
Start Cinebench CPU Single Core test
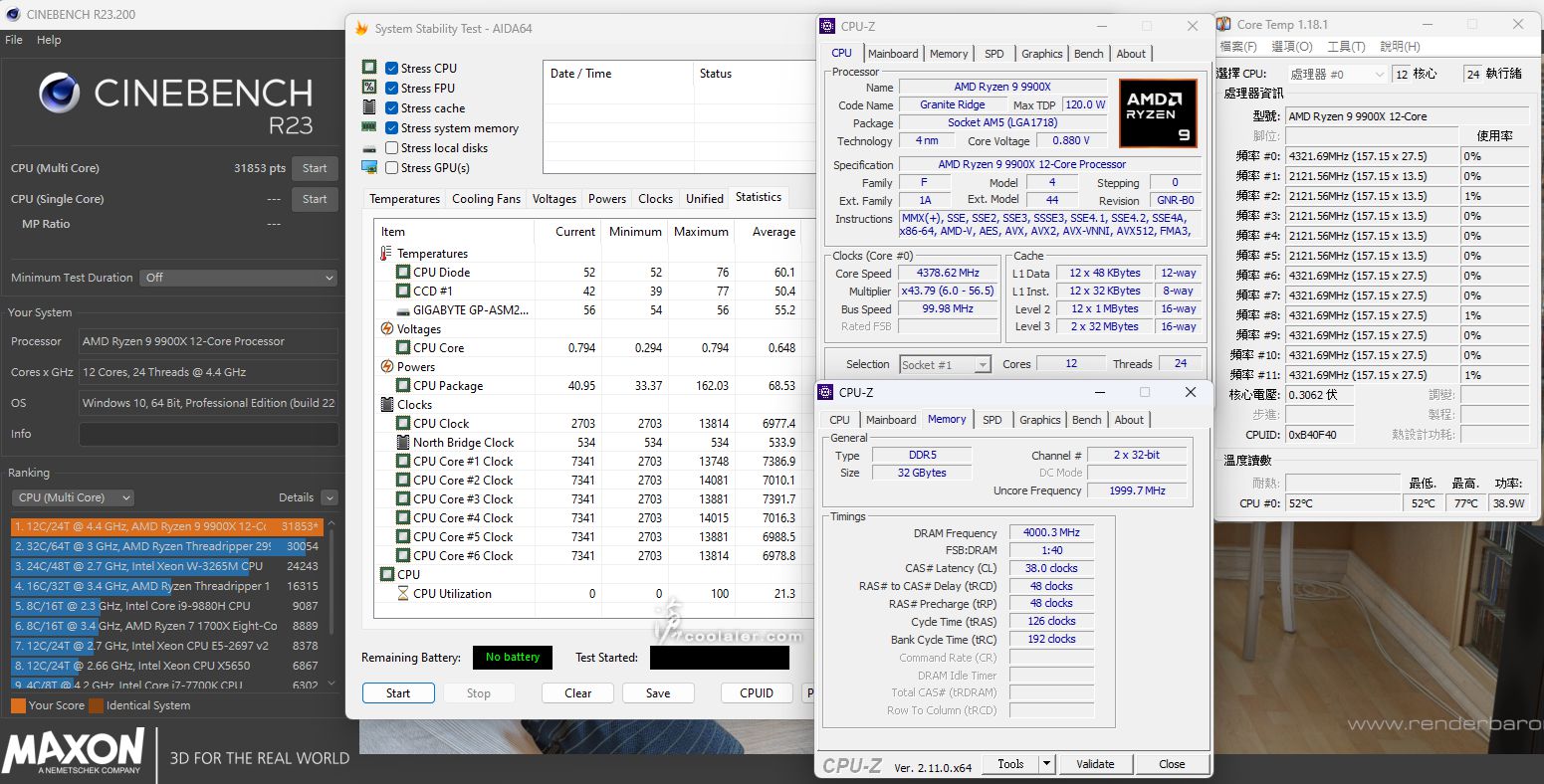315,199
